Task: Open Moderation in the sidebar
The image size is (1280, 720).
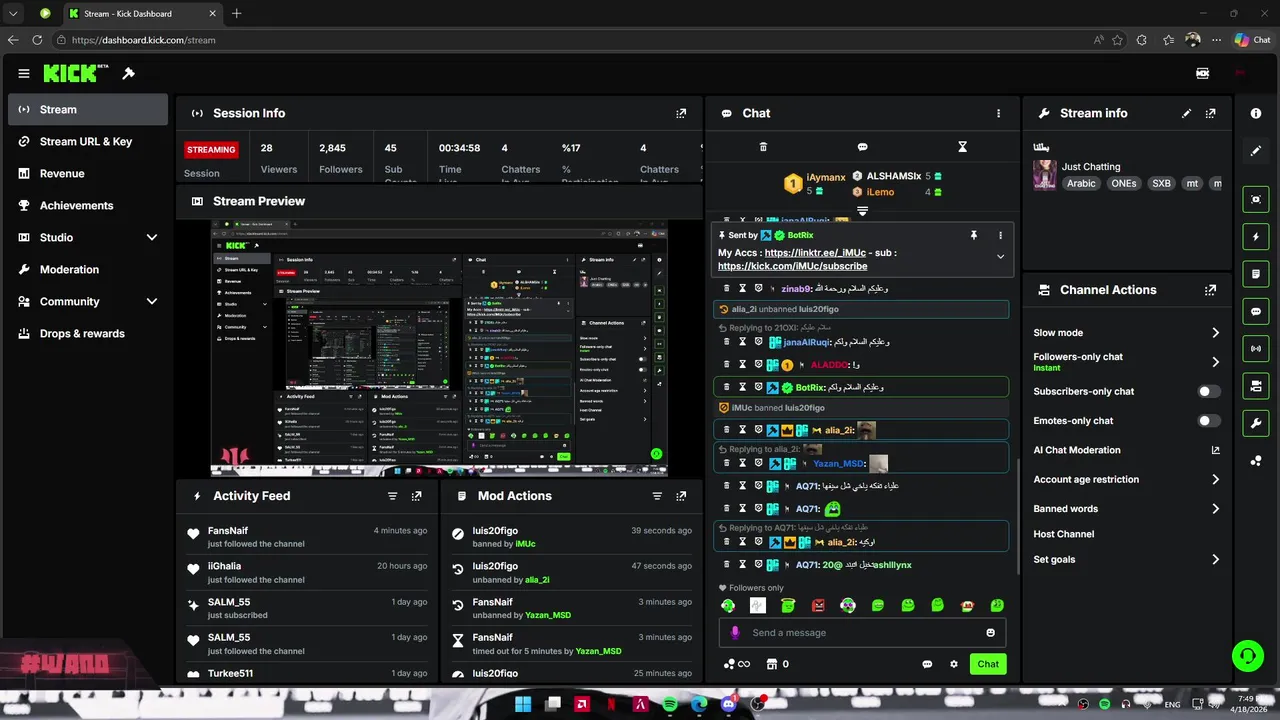Action: [88, 270]
